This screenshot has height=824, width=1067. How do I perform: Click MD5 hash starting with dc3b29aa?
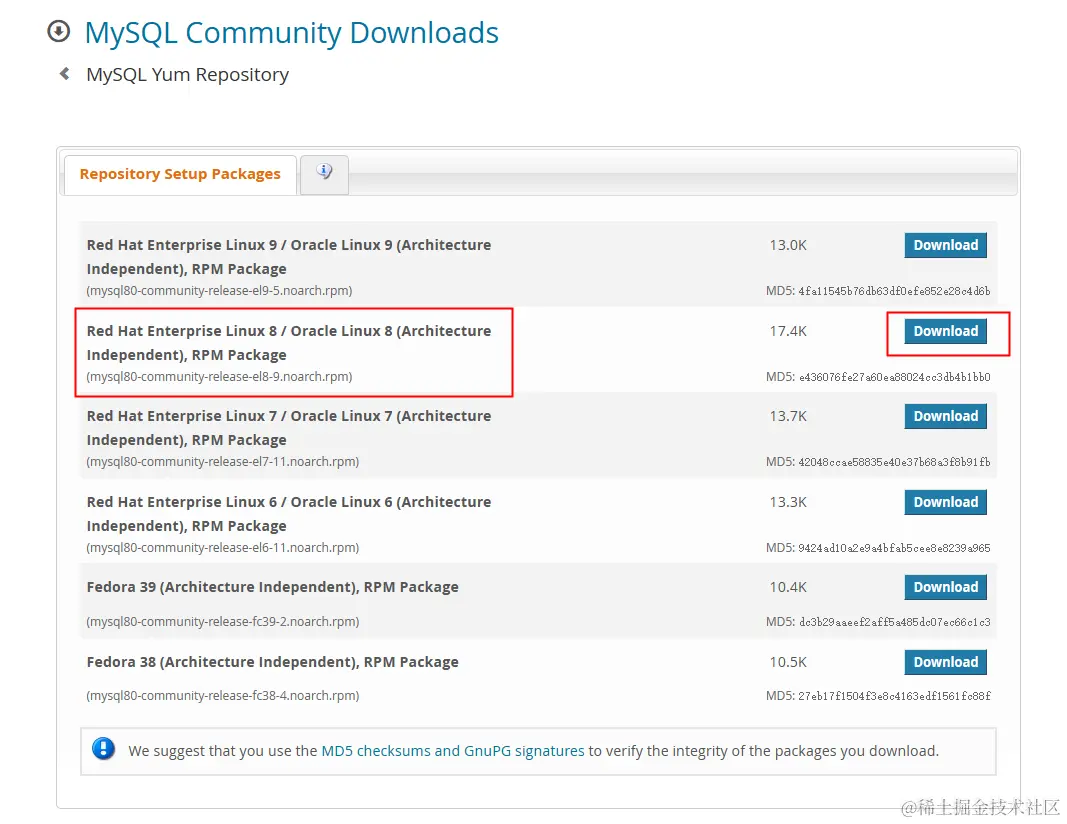[x=894, y=622]
